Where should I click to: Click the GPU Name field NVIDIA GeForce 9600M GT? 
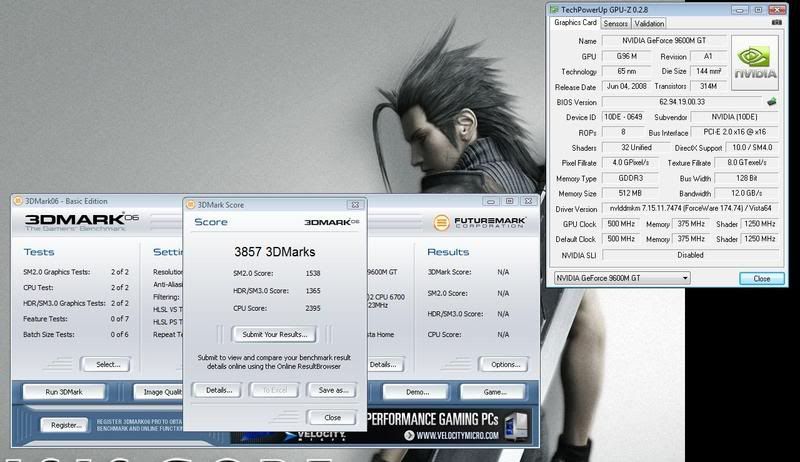(x=664, y=40)
